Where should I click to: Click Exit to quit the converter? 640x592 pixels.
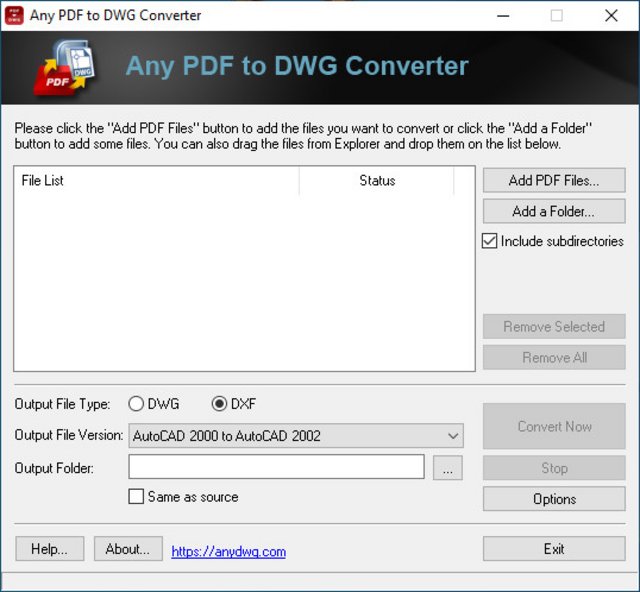[554, 549]
